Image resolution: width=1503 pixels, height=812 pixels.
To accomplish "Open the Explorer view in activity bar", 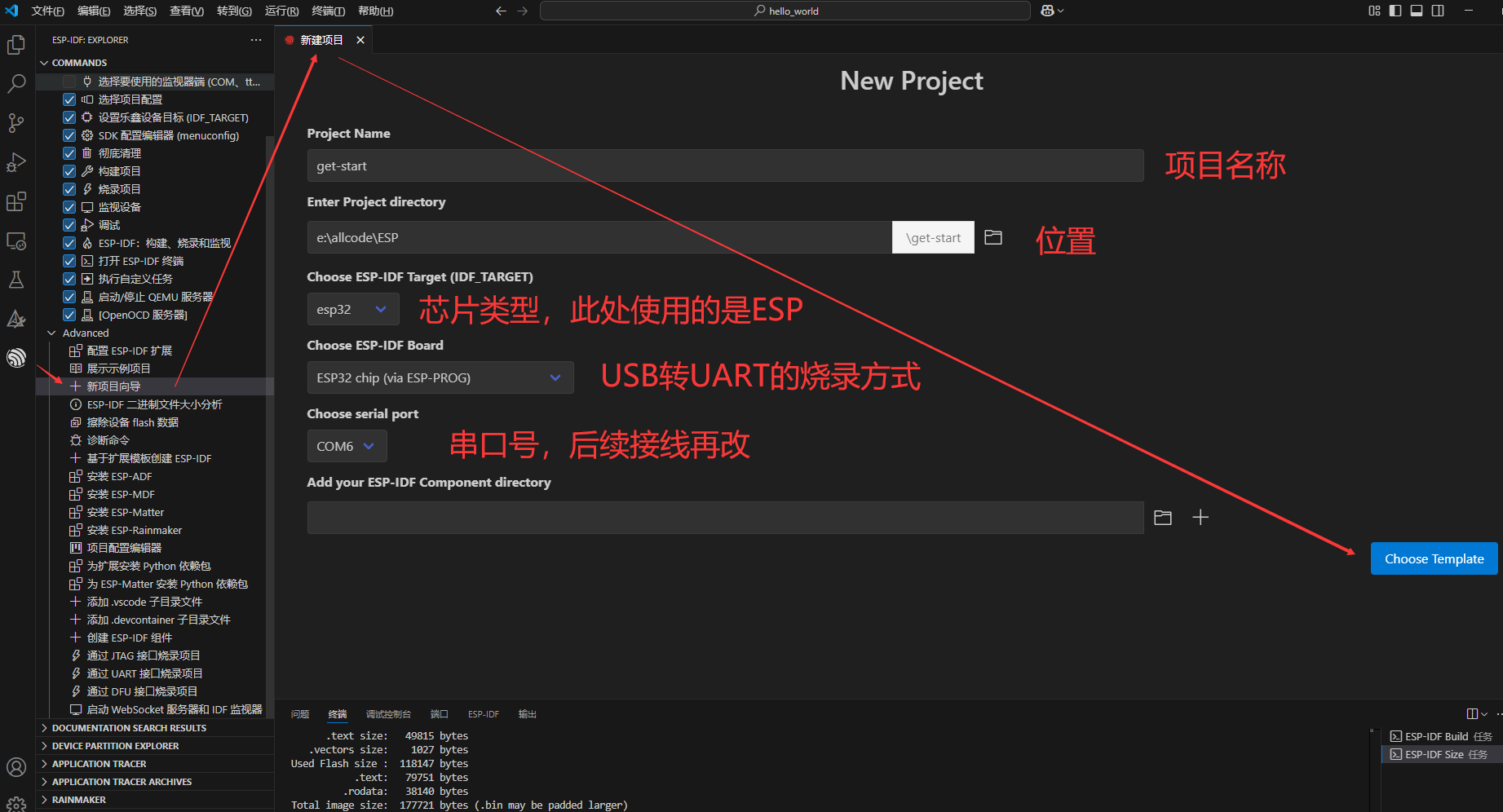I will (16, 45).
